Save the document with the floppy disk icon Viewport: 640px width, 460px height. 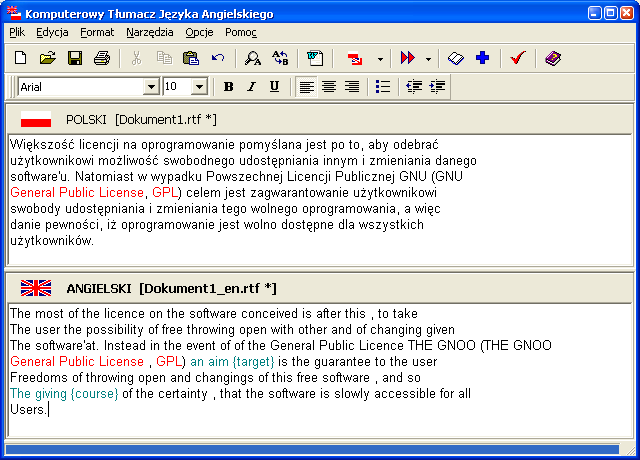point(75,58)
